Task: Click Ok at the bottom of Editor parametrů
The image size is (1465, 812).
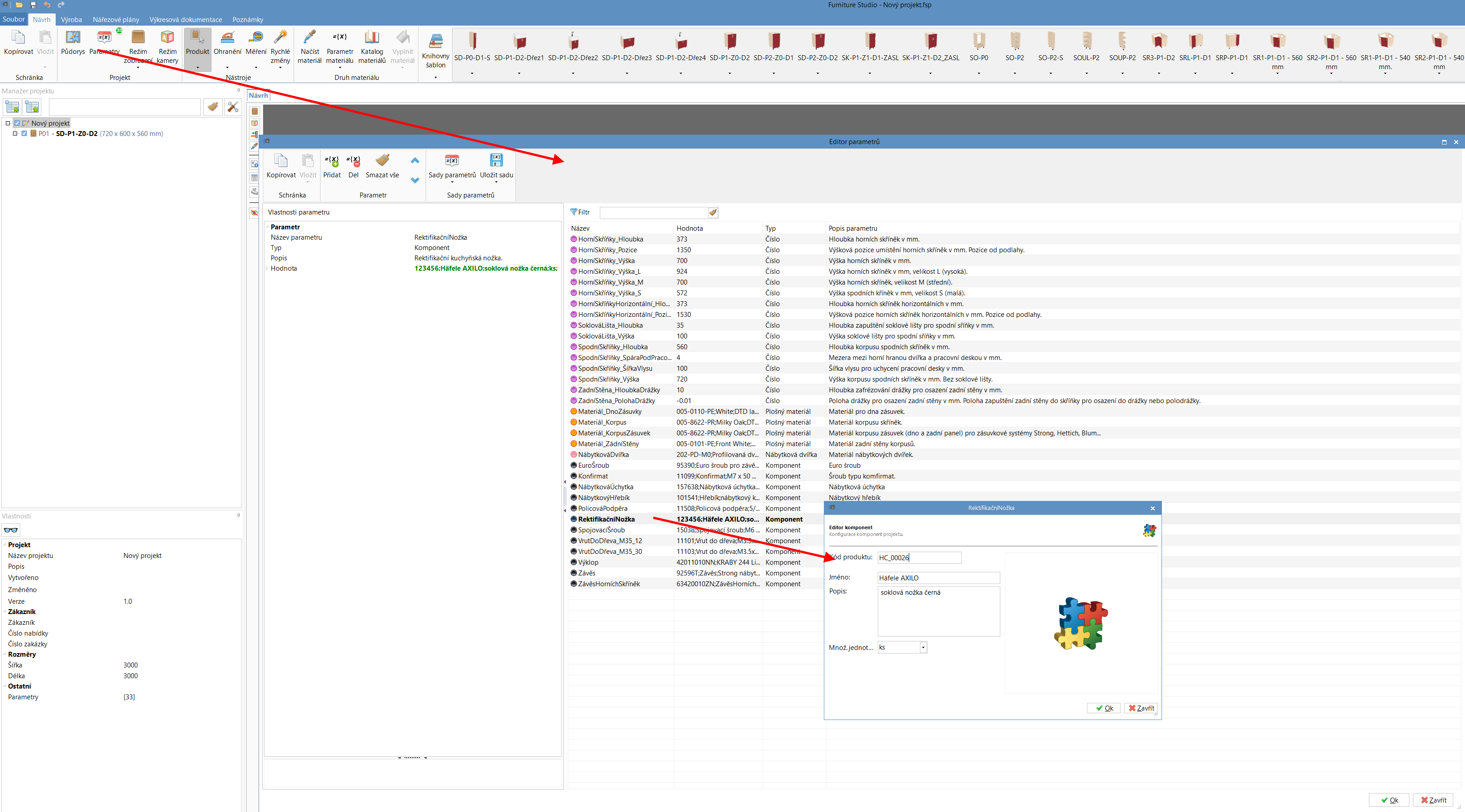Action: coord(1389,800)
